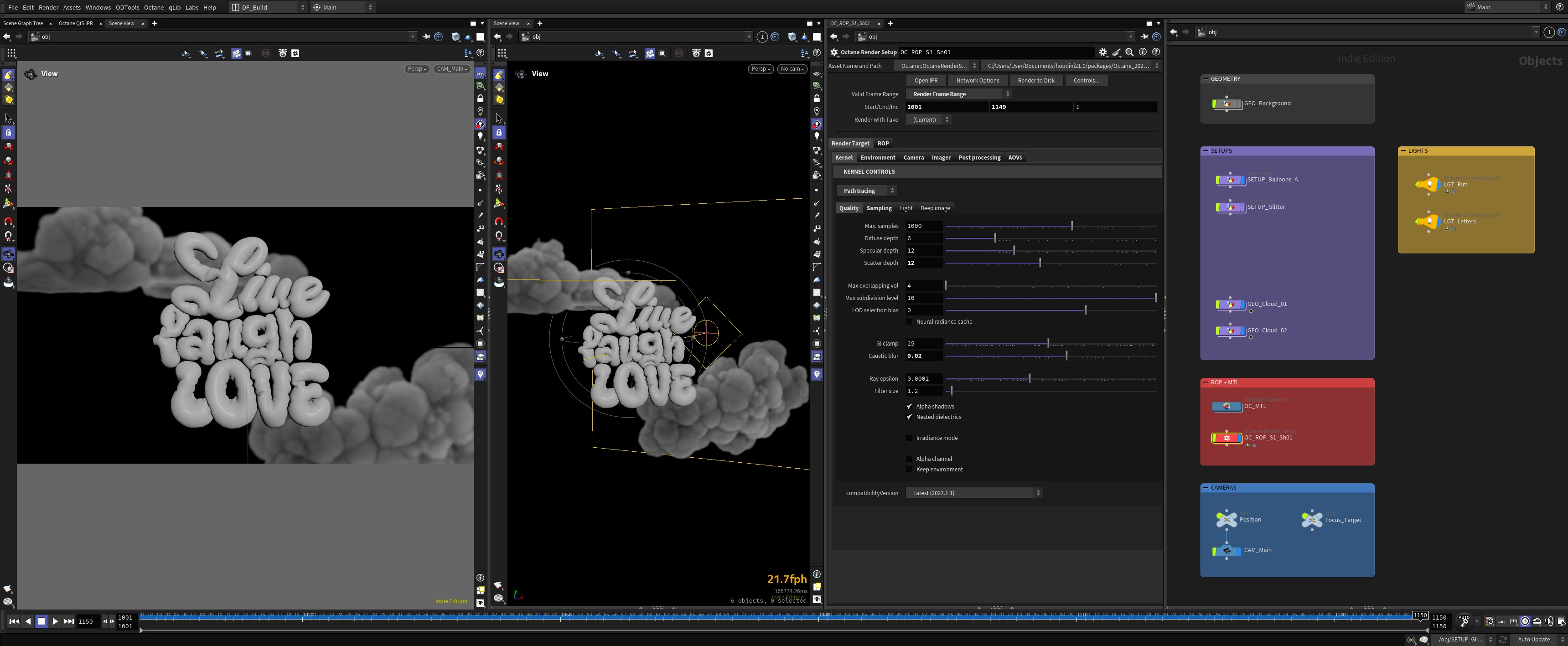Activate the red Snap magnet in the CAM_Main viewport
The image size is (1568, 646).
point(9,221)
